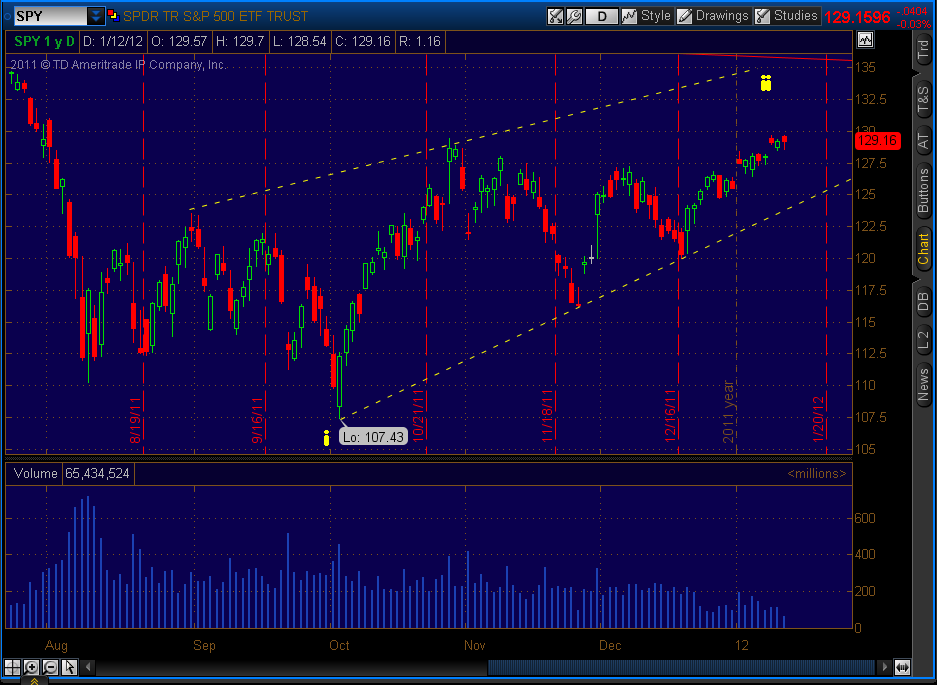Screen dimensions: 937x685
Task: Switch to the Buttons side tab
Action: tap(923, 191)
